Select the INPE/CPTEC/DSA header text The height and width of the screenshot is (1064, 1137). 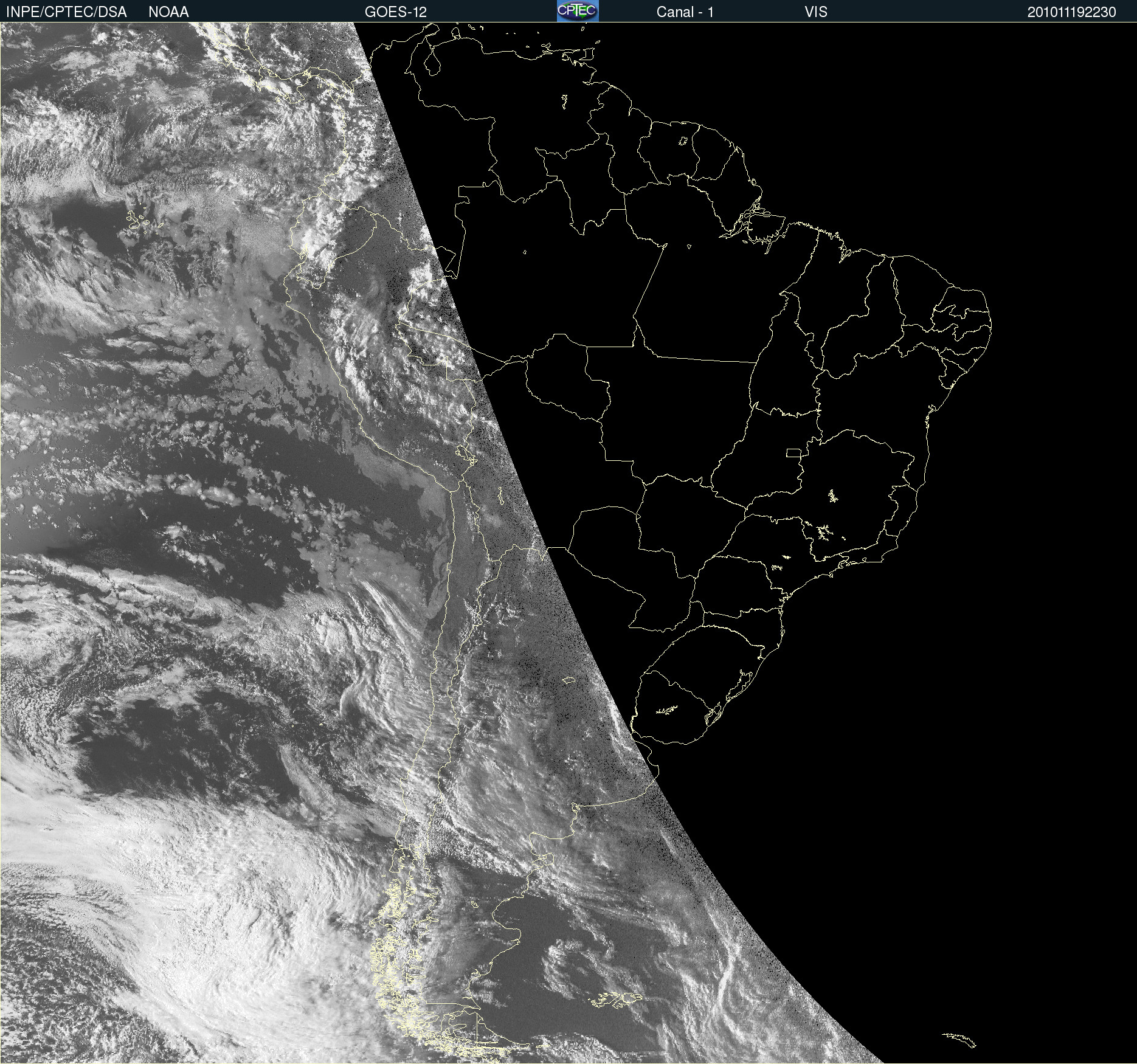[x=66, y=12]
